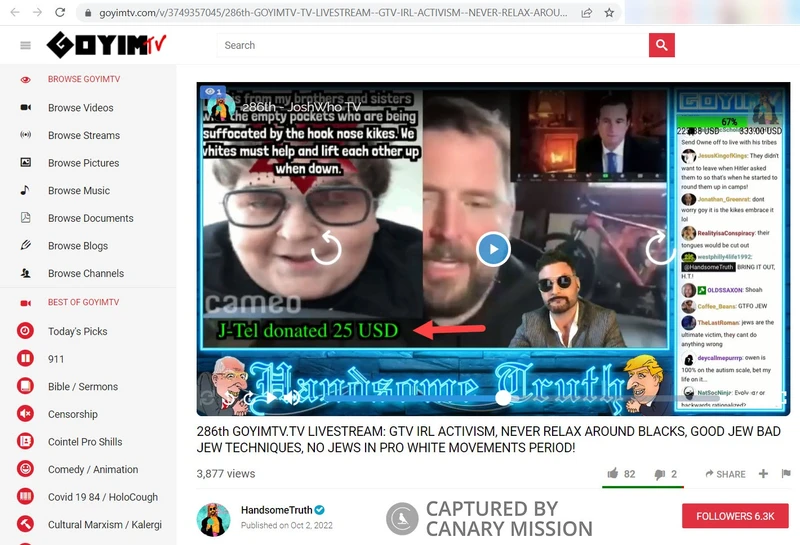Click the red search magnifier button

(661, 45)
